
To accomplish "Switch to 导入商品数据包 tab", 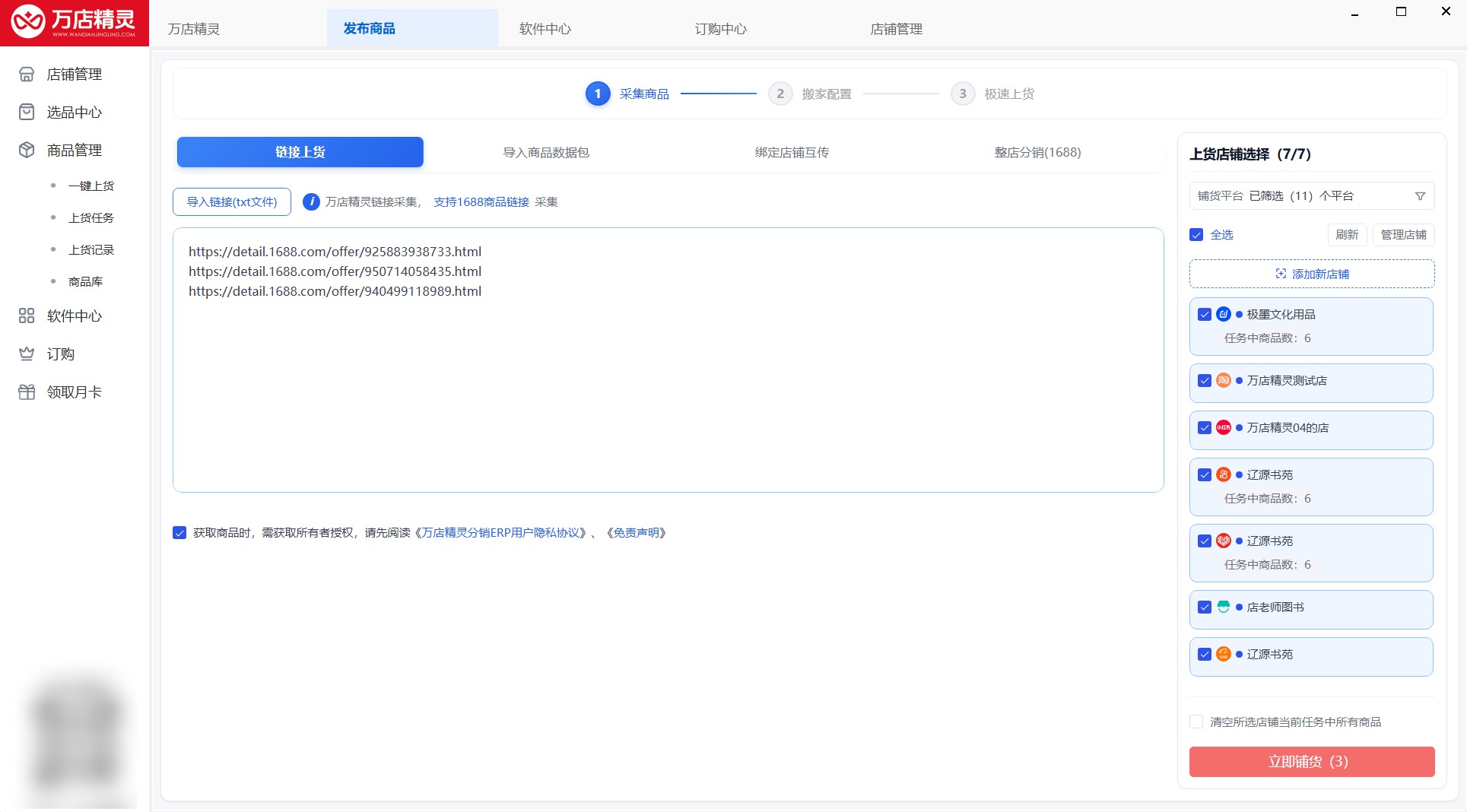I will click(x=546, y=152).
